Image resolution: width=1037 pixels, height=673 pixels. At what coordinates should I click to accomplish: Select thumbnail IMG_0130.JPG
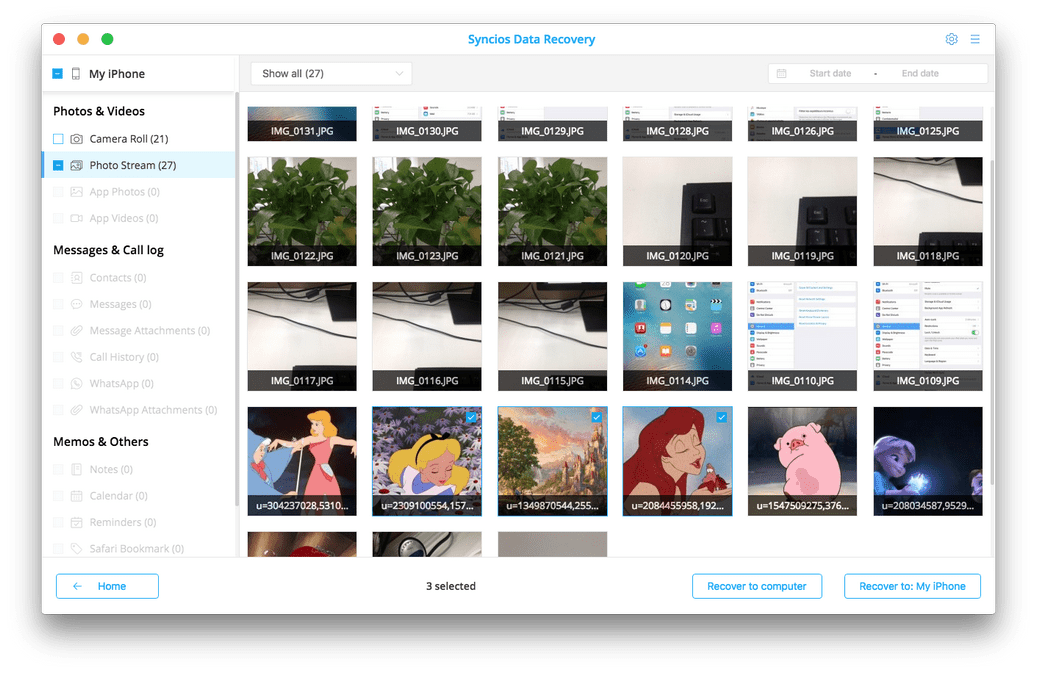tap(427, 124)
